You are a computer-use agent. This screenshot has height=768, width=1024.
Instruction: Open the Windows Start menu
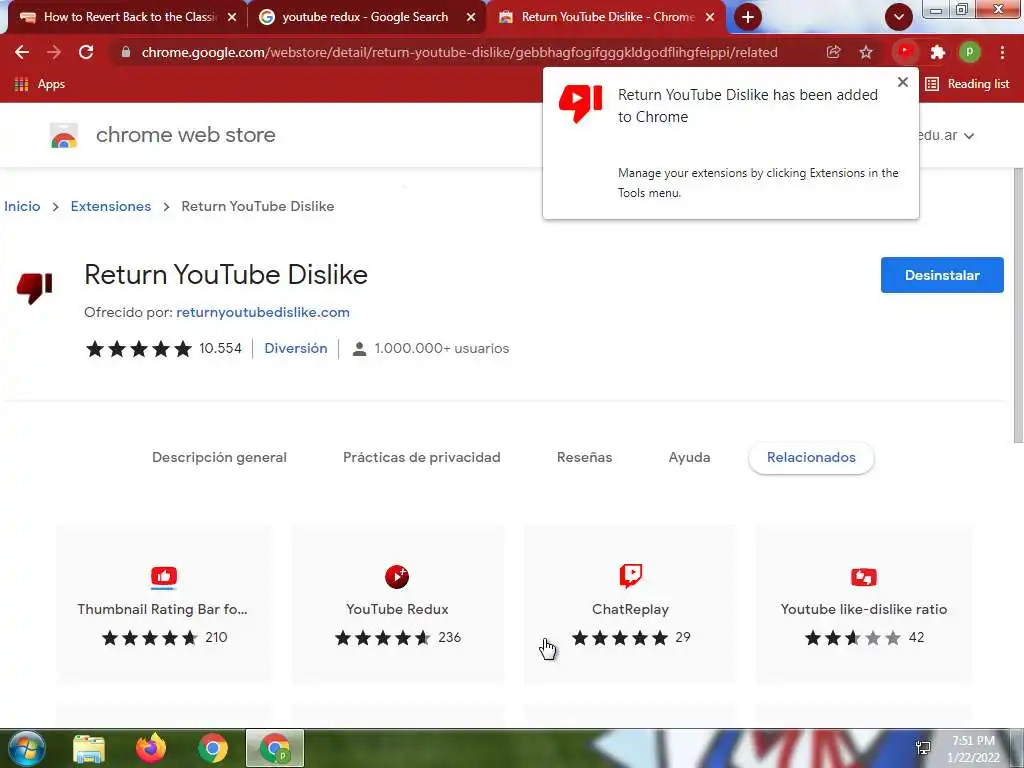pos(27,749)
